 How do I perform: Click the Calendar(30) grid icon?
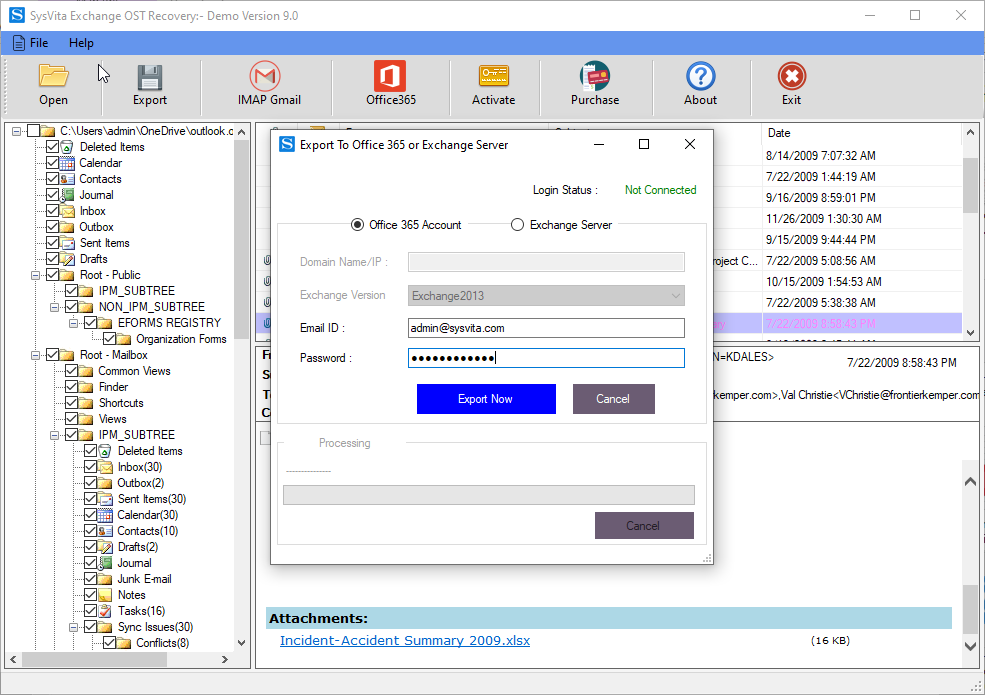pyautogui.click(x=105, y=515)
